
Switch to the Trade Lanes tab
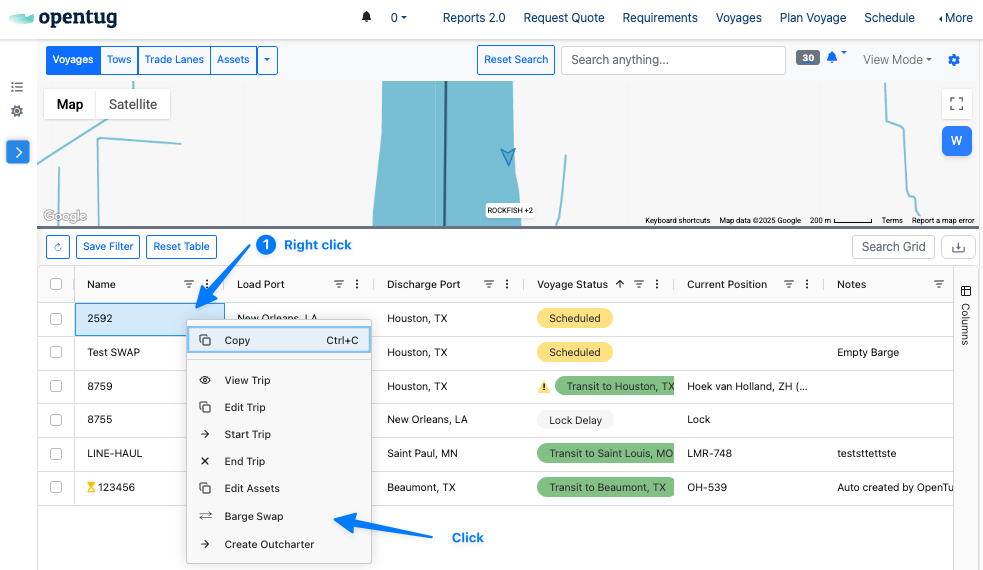click(x=174, y=60)
